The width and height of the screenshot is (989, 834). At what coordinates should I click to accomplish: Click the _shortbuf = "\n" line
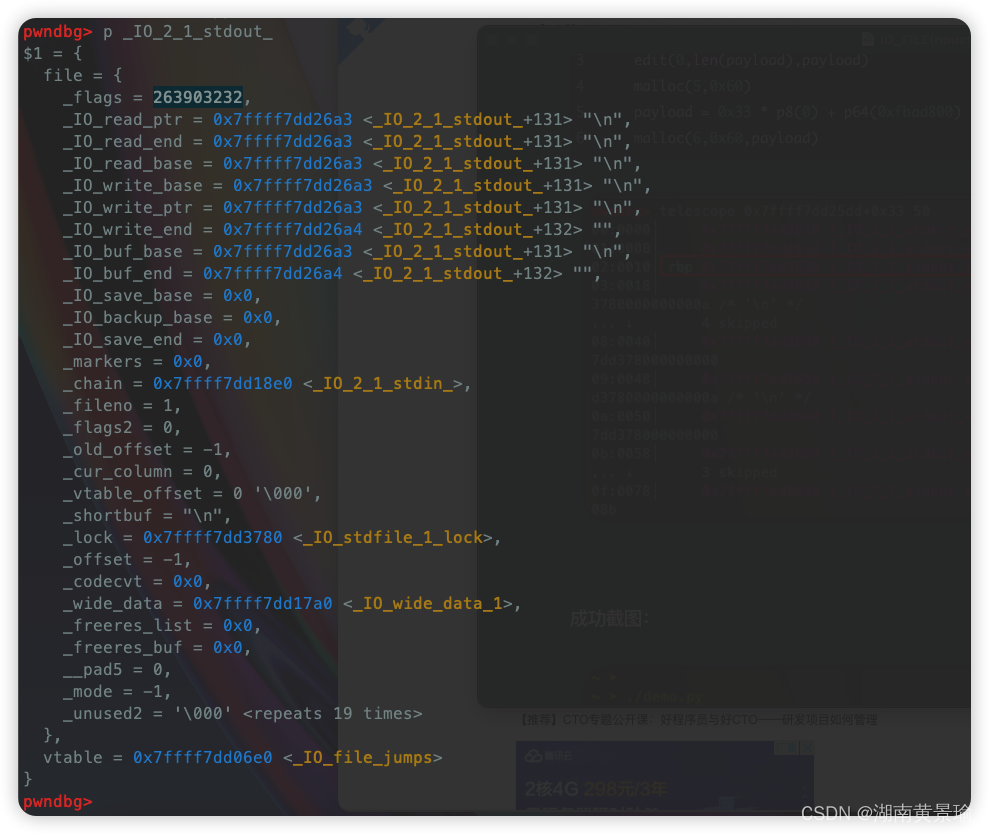click(147, 515)
